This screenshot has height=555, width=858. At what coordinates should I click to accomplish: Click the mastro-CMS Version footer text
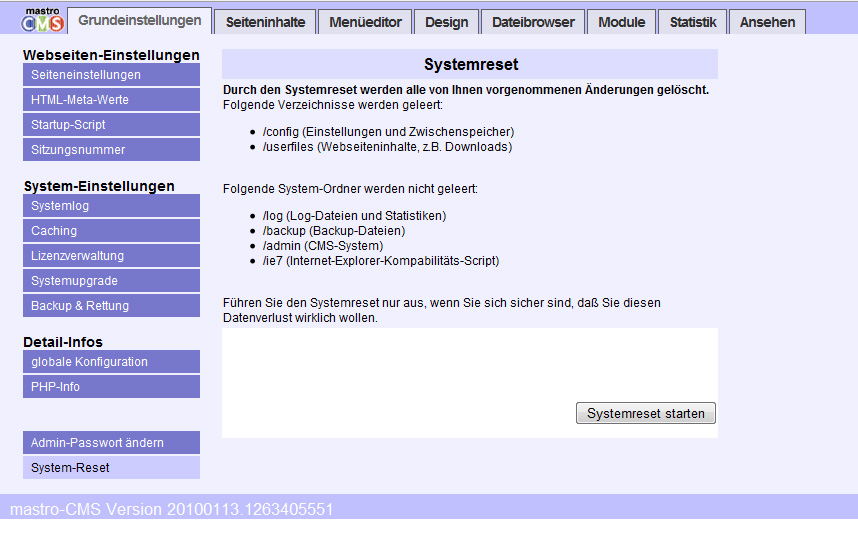tap(171, 510)
